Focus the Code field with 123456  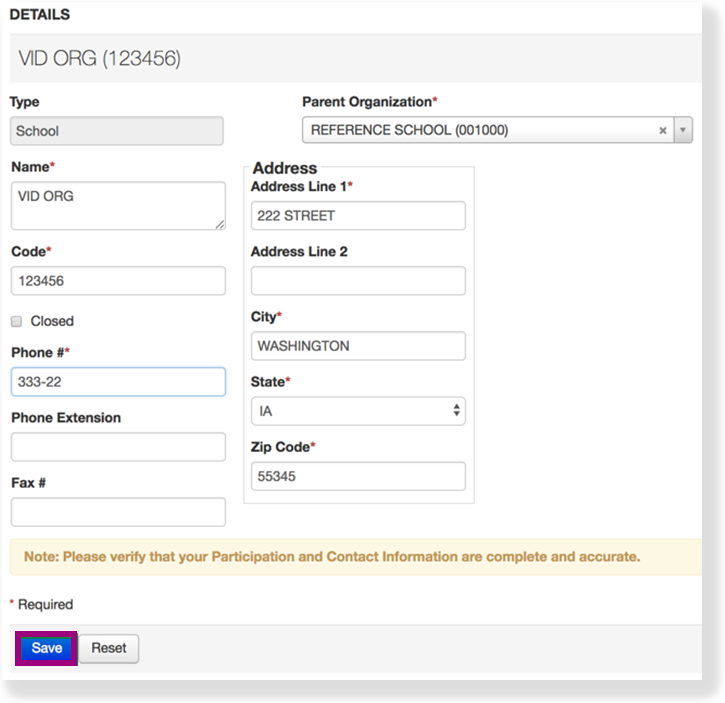[117, 281]
